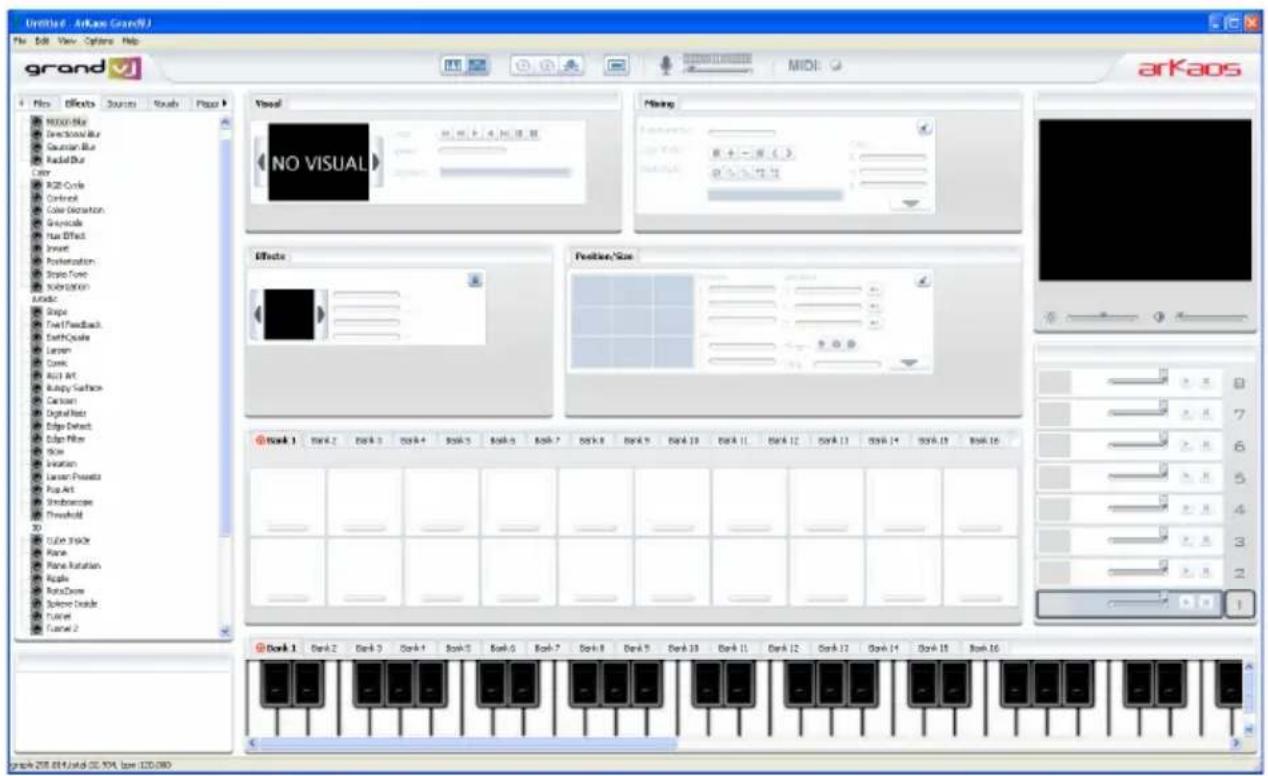Select layer 1 number button
Image resolution: width=1268 pixels, height=776 pixels.
click(x=1238, y=606)
